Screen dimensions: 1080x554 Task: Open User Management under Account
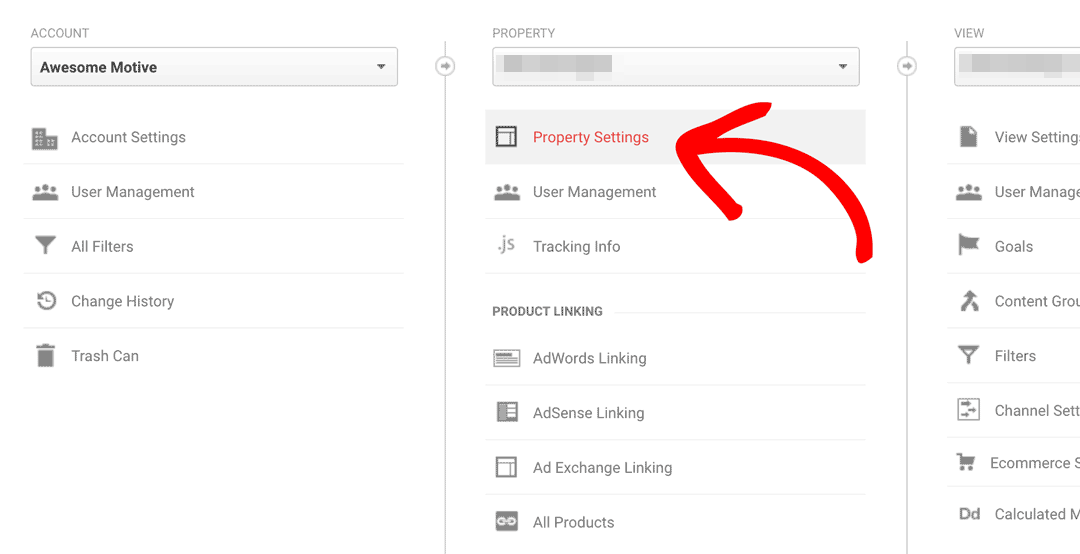pyautogui.click(x=132, y=192)
